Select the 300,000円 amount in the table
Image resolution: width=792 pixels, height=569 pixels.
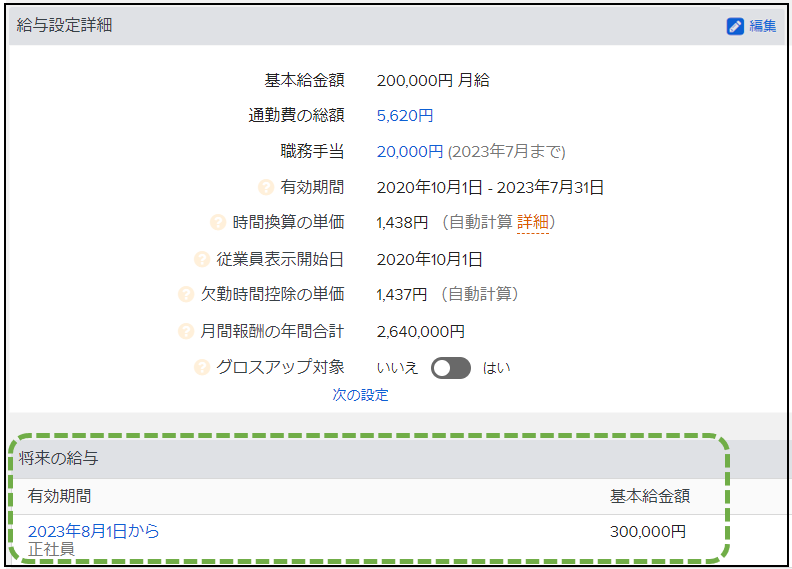[x=647, y=532]
